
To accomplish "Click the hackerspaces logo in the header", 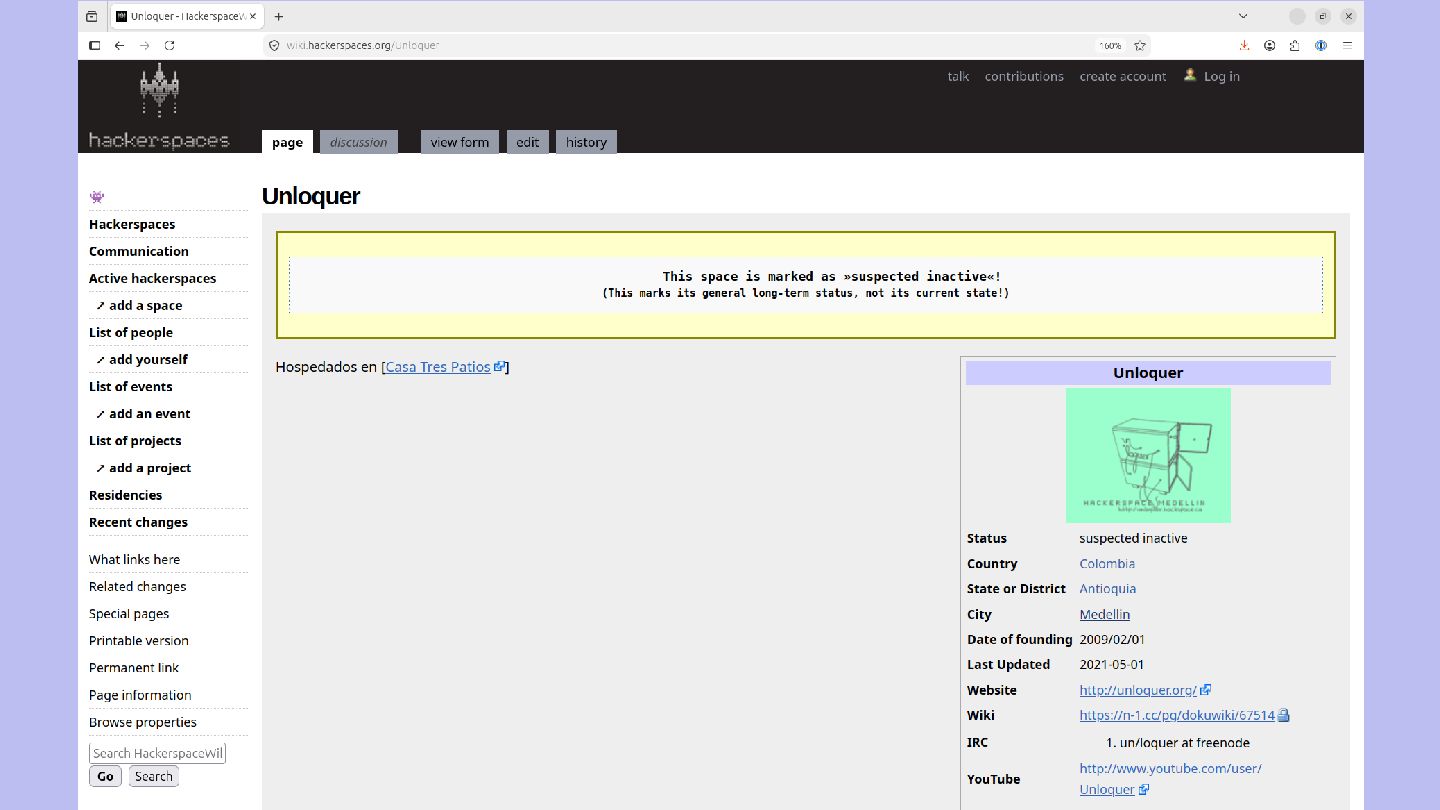I will point(159,107).
